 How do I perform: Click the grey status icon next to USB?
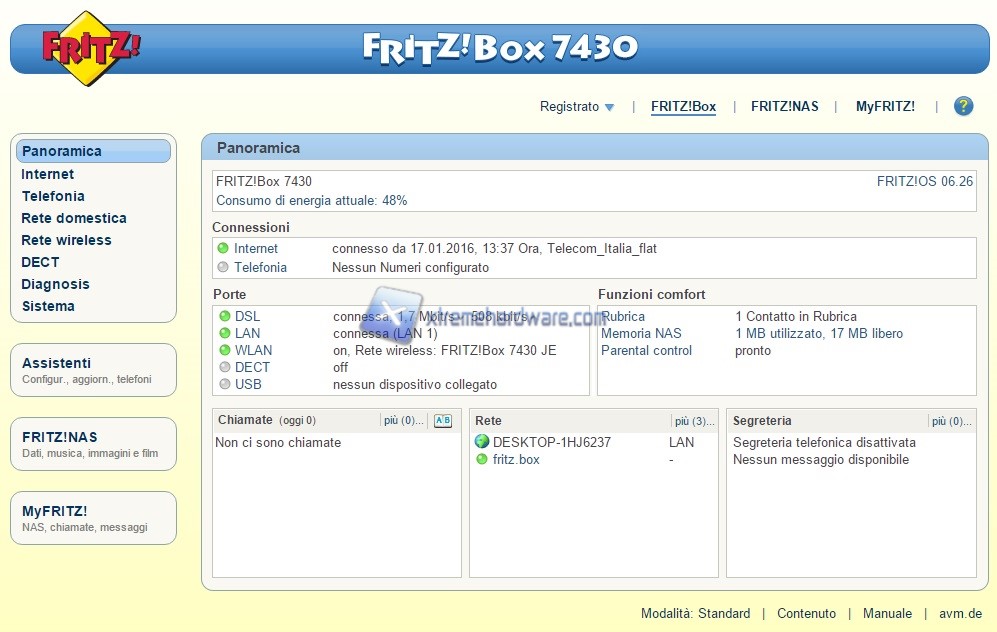[224, 385]
